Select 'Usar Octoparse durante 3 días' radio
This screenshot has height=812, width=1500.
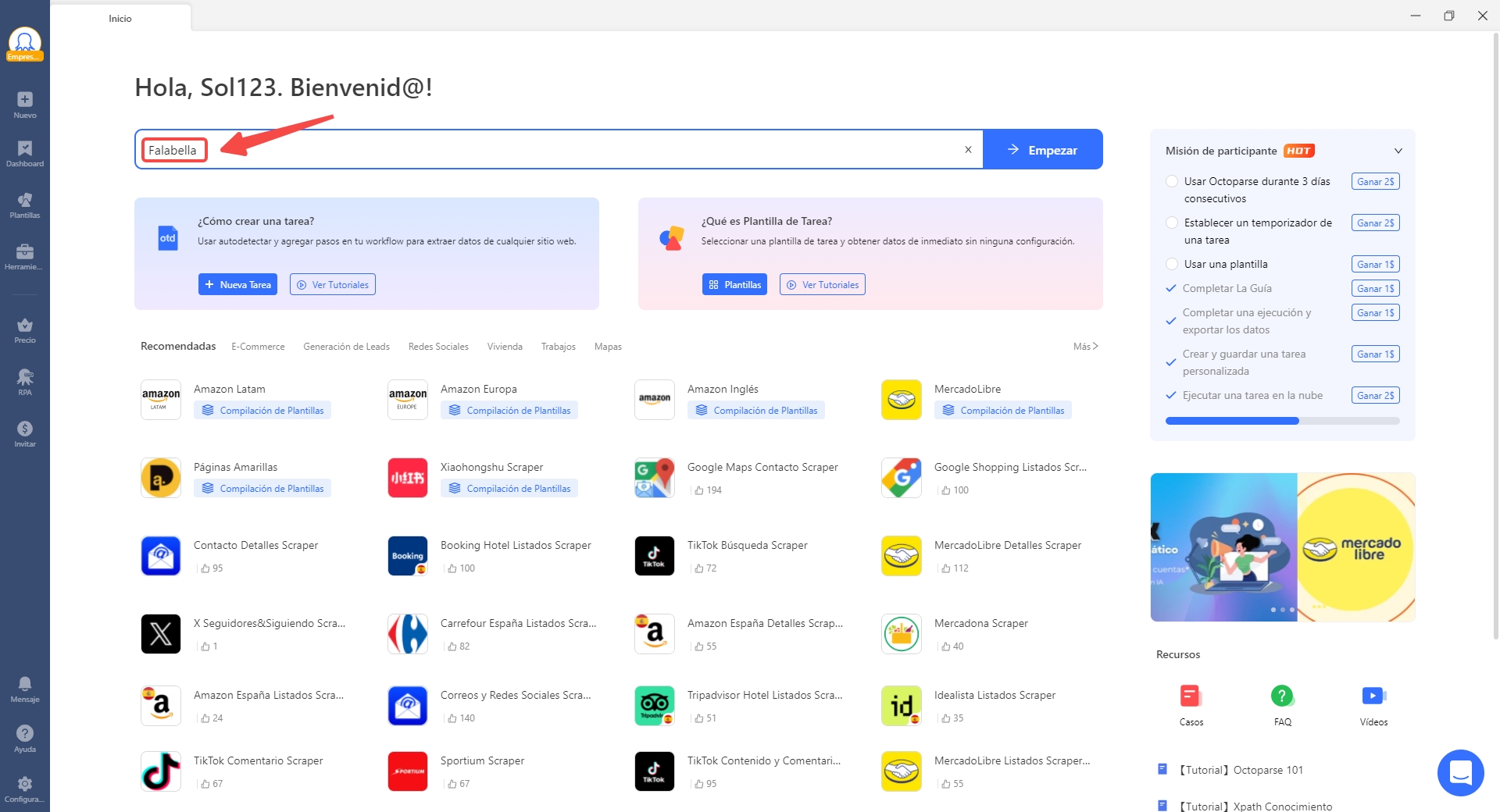(1172, 181)
